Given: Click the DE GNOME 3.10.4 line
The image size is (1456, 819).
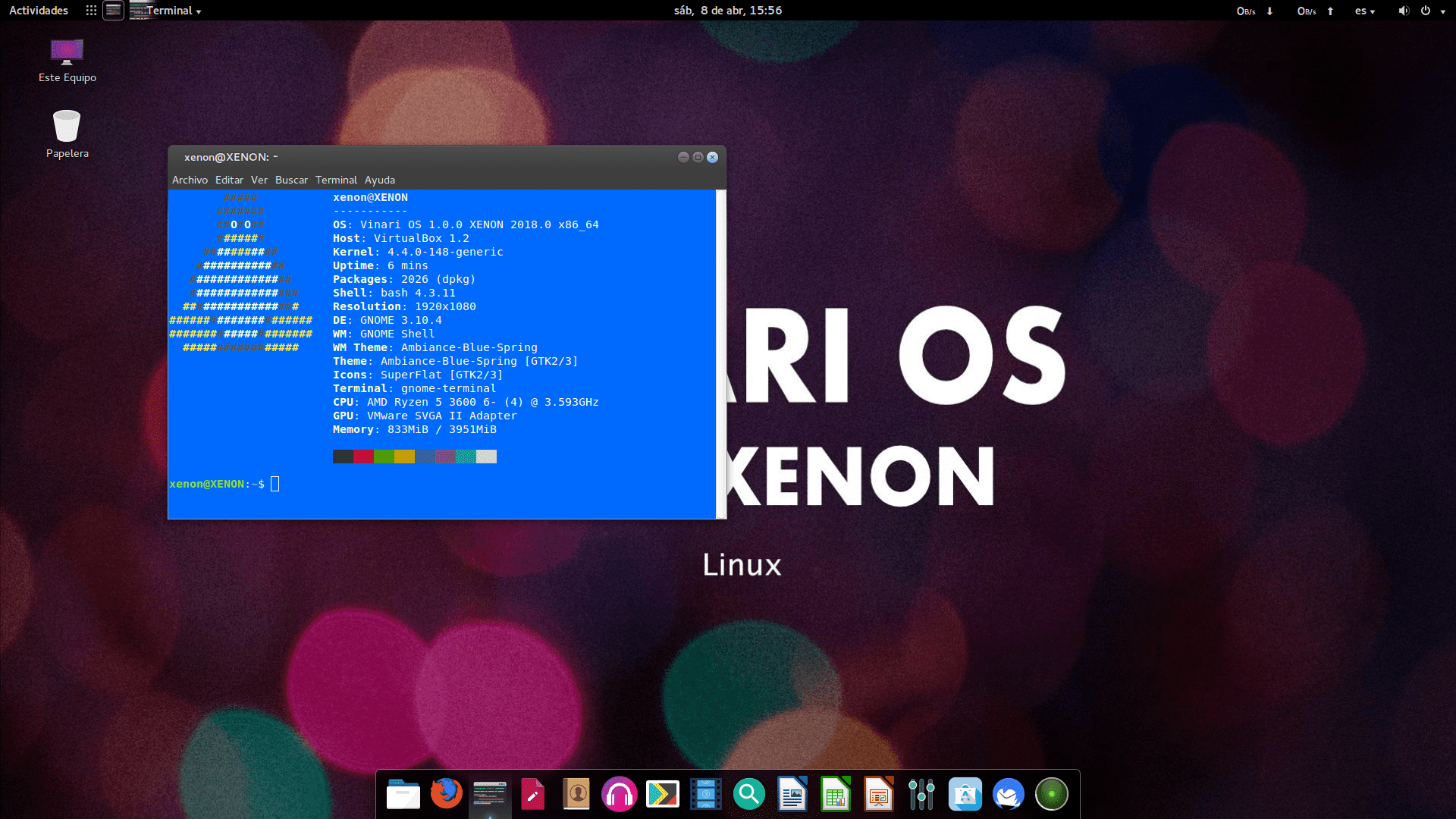Looking at the screenshot, I should [x=388, y=320].
